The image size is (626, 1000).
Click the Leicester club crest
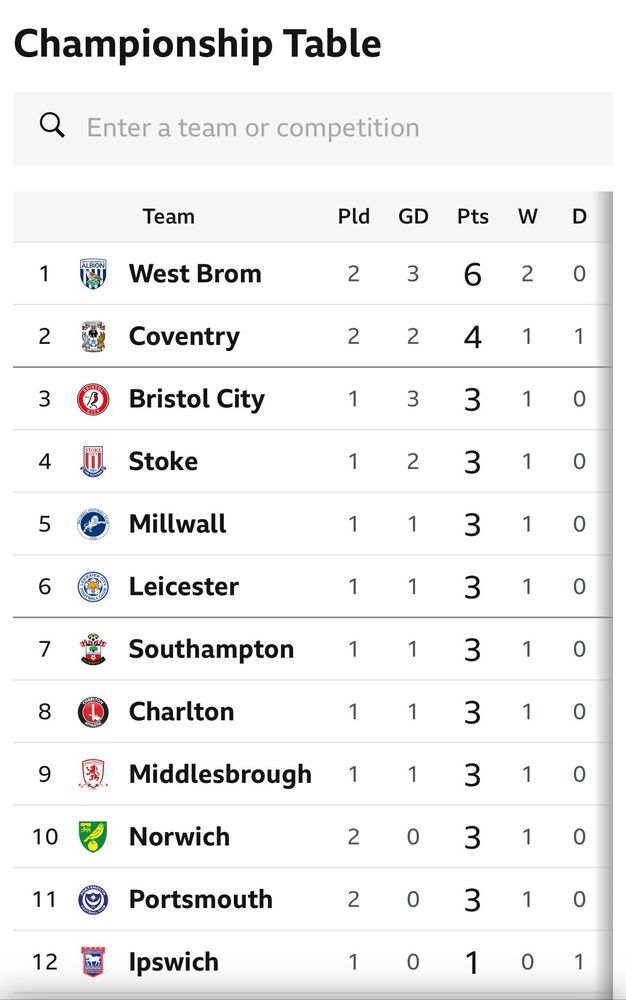(x=93, y=587)
